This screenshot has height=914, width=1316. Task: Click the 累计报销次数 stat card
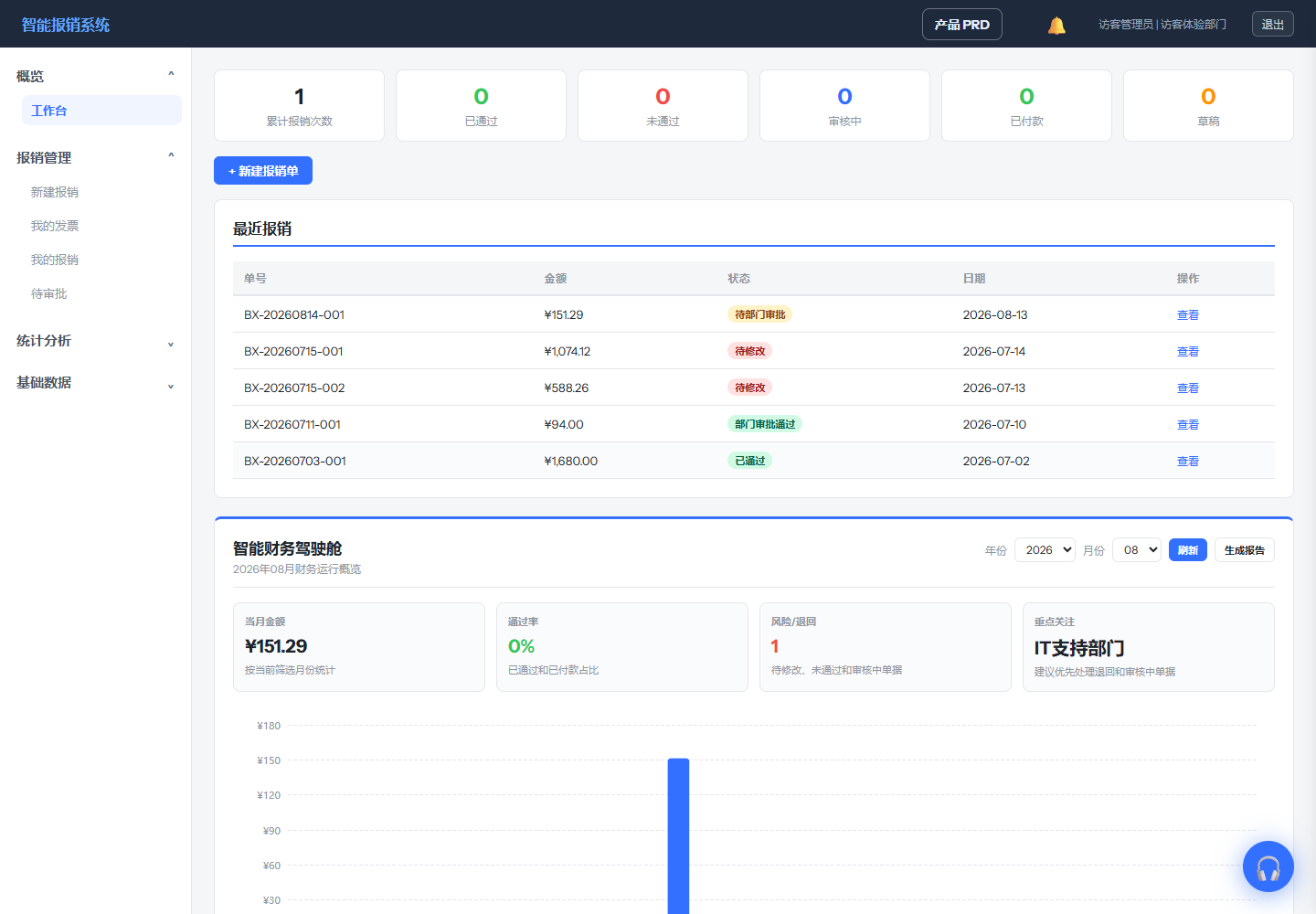click(x=299, y=106)
